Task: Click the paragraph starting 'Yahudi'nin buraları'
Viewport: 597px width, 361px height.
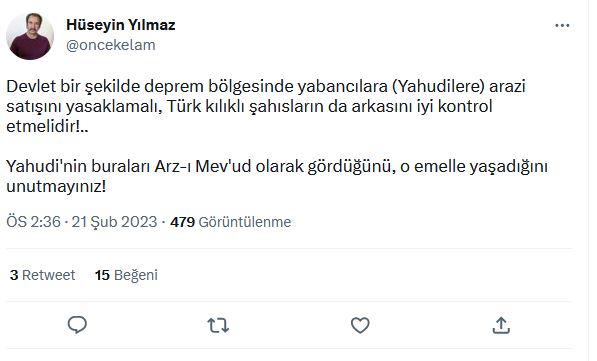Action: [x=277, y=176]
